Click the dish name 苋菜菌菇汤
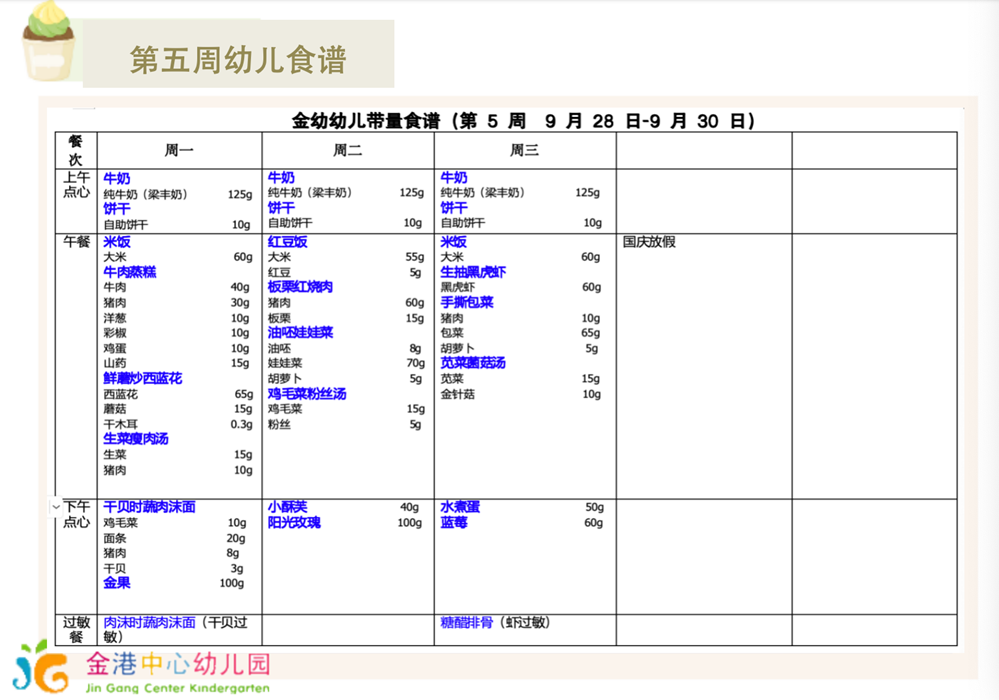 [473, 363]
